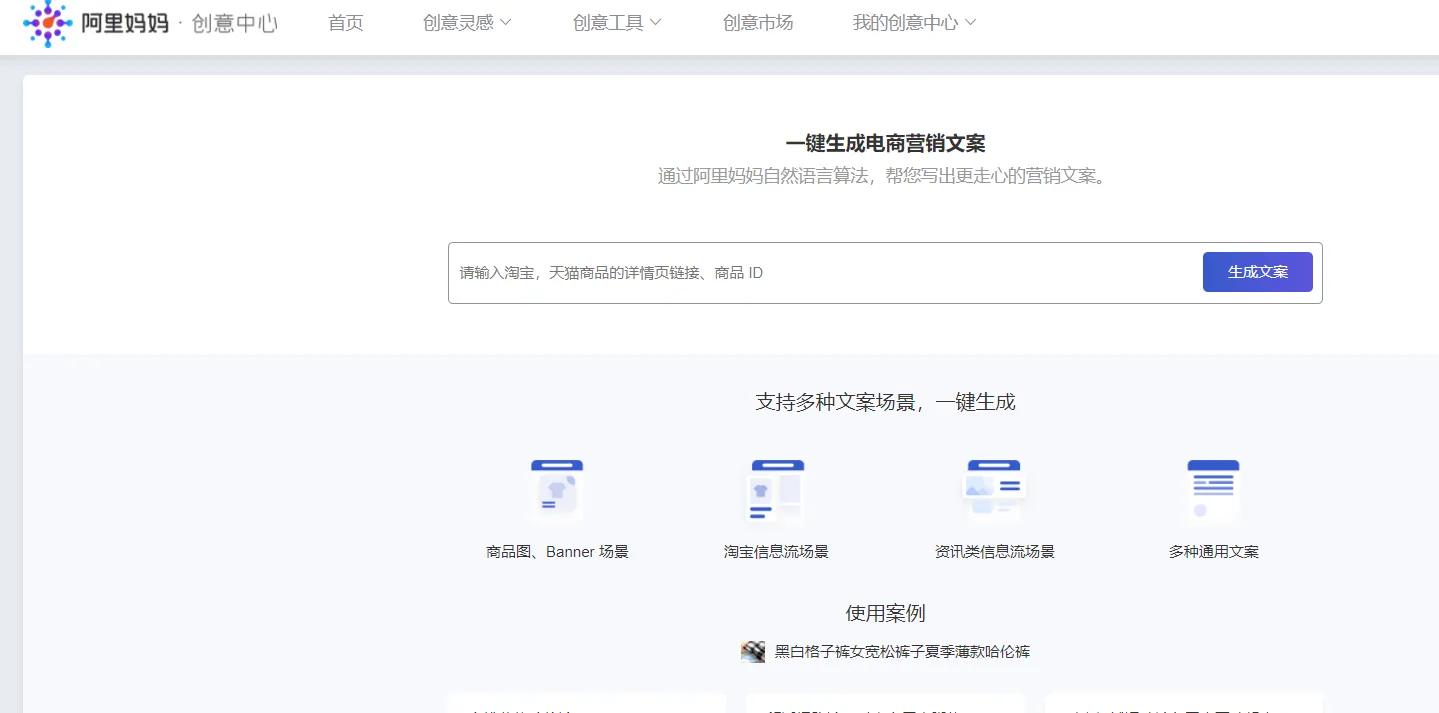The width and height of the screenshot is (1439, 713).
Task: Open the 创意市场 menu item
Action: pos(758,22)
